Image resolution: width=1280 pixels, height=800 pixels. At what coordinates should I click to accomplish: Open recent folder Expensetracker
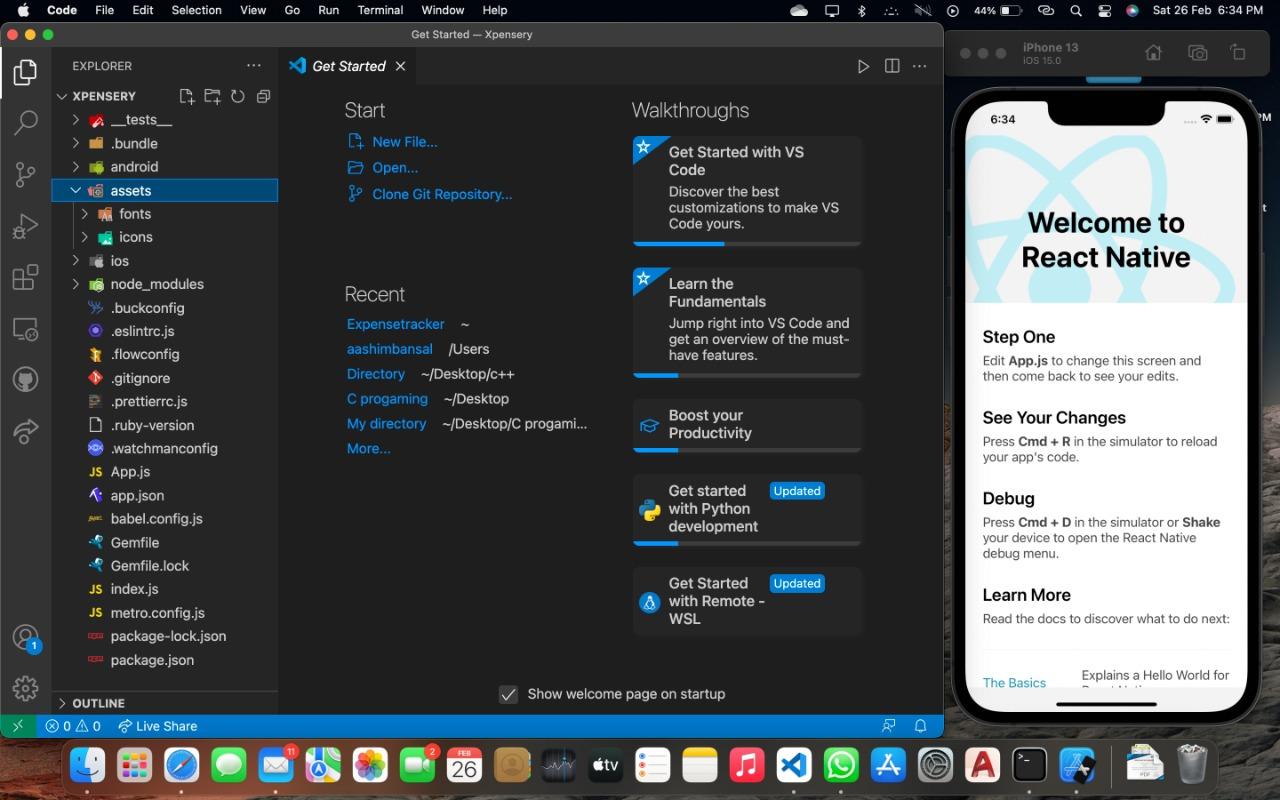(x=396, y=324)
